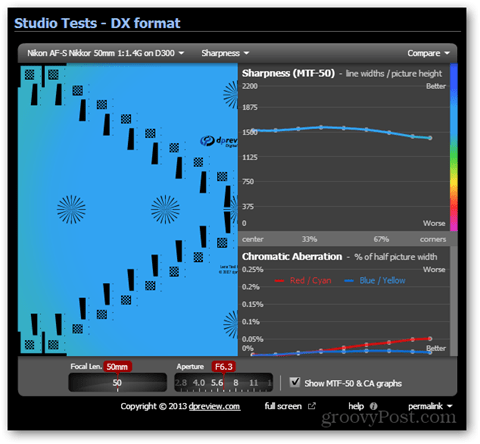The width and height of the screenshot is (480, 444).
Task: Click the help info icon
Action: click(x=374, y=406)
